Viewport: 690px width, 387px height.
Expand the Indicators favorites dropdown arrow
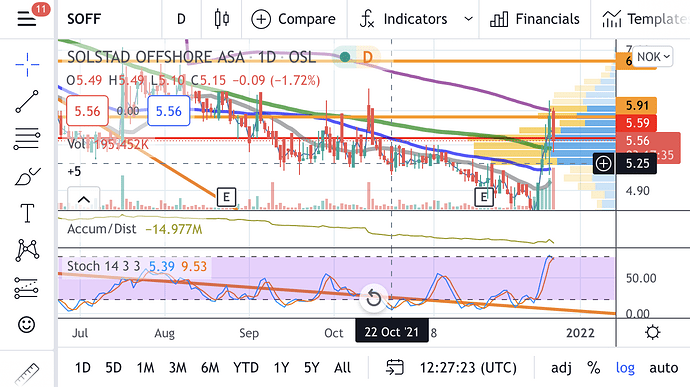coord(469,19)
